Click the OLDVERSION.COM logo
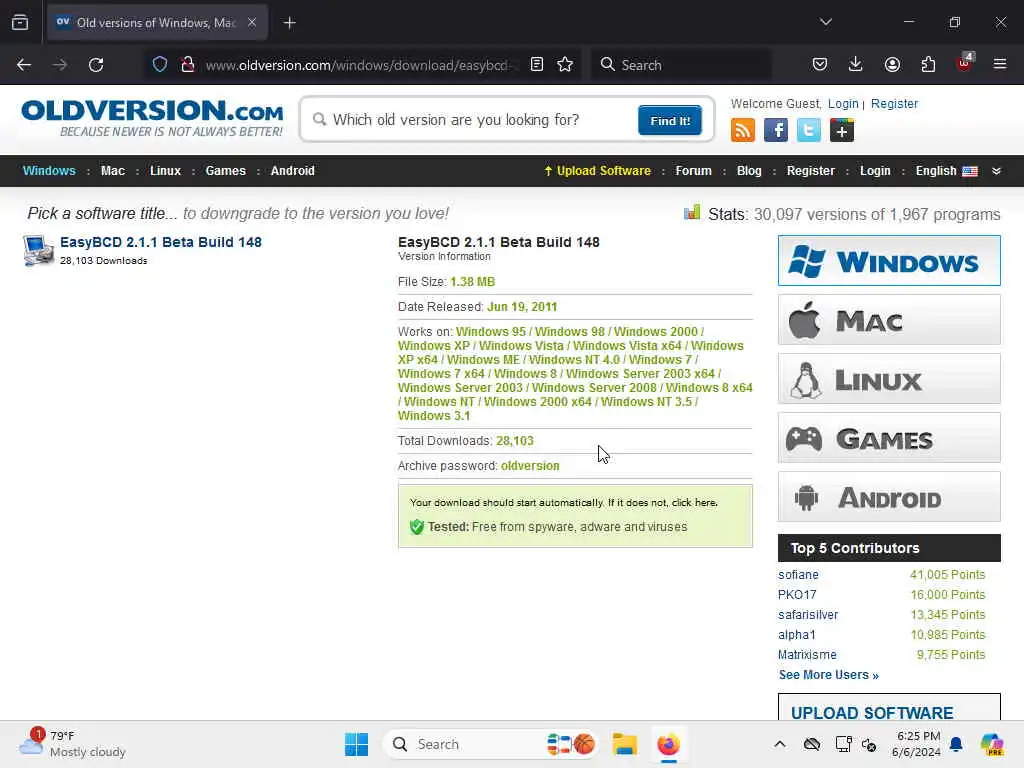 [152, 118]
